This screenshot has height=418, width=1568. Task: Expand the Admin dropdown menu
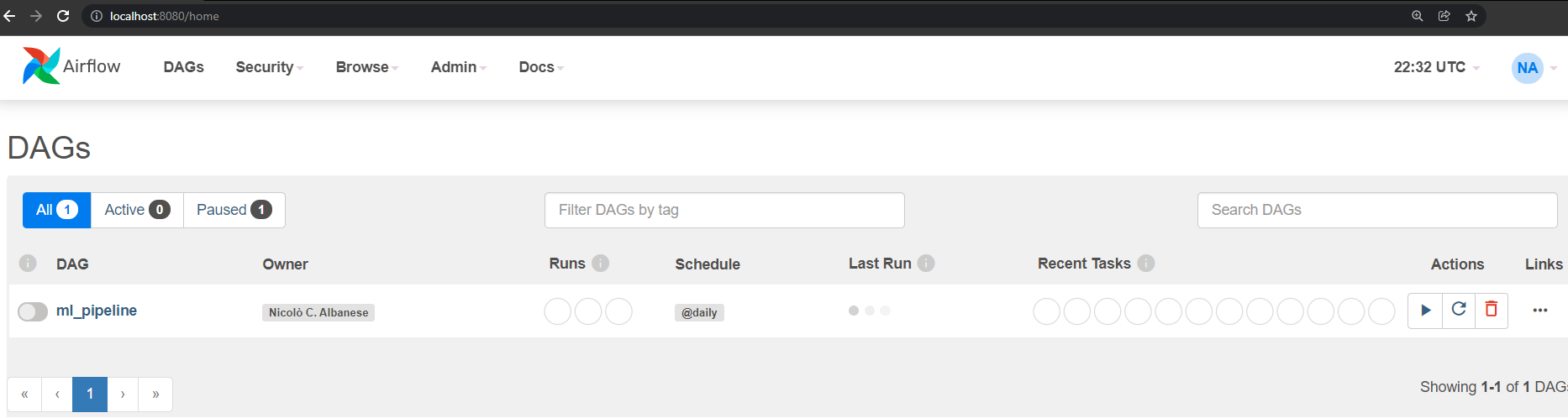[458, 67]
